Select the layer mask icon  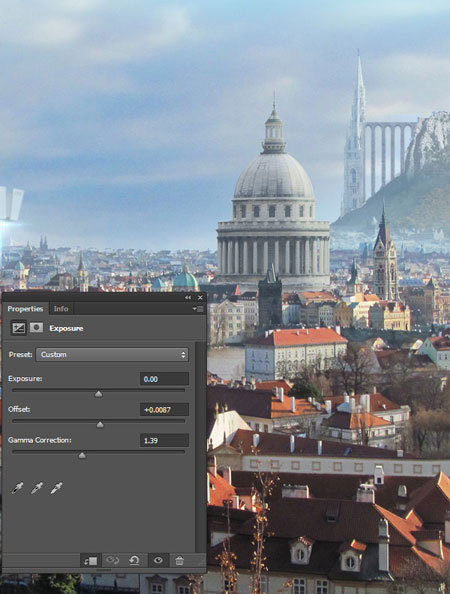tap(36, 327)
